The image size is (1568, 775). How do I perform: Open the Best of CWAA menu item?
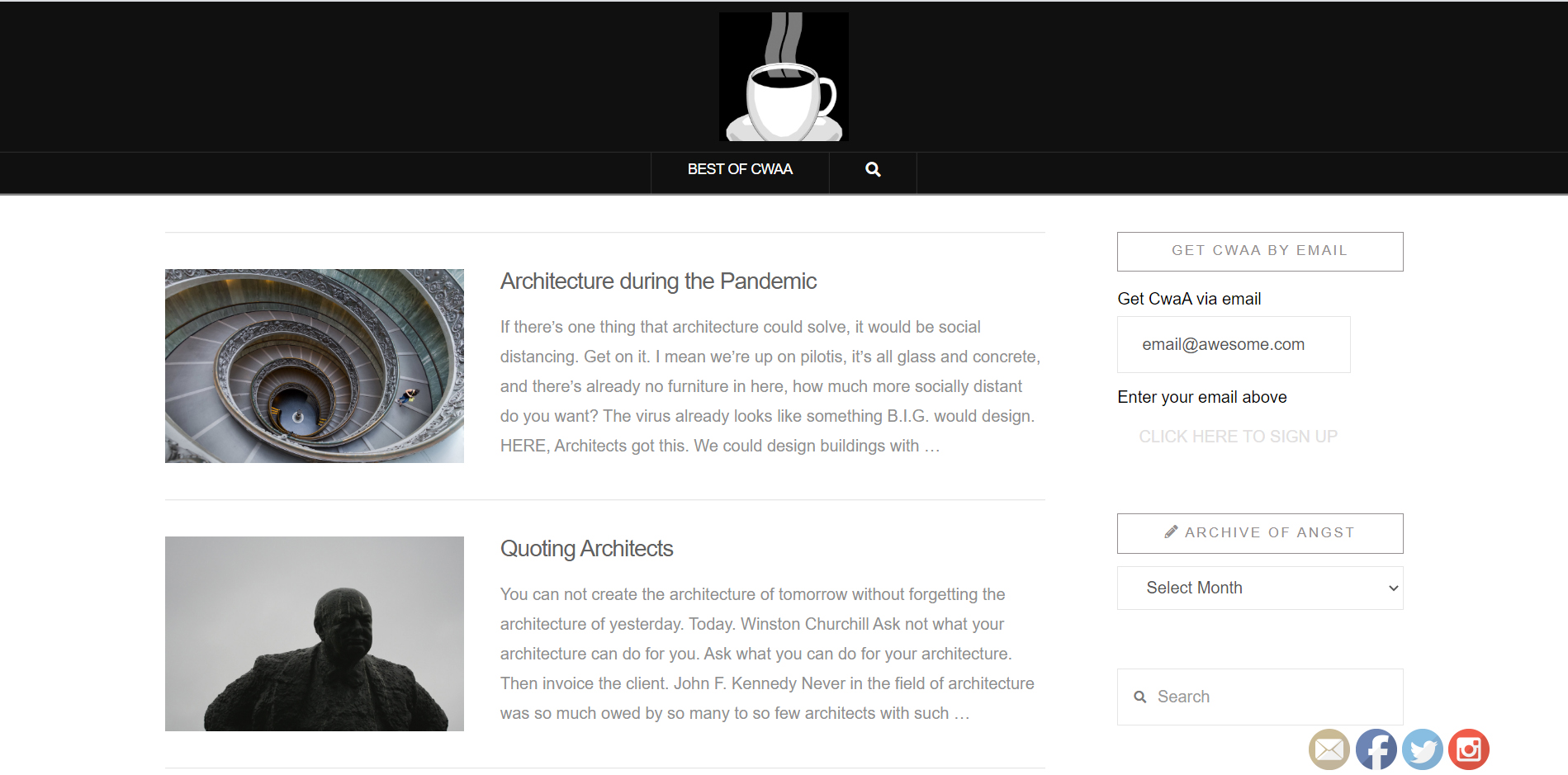[740, 169]
